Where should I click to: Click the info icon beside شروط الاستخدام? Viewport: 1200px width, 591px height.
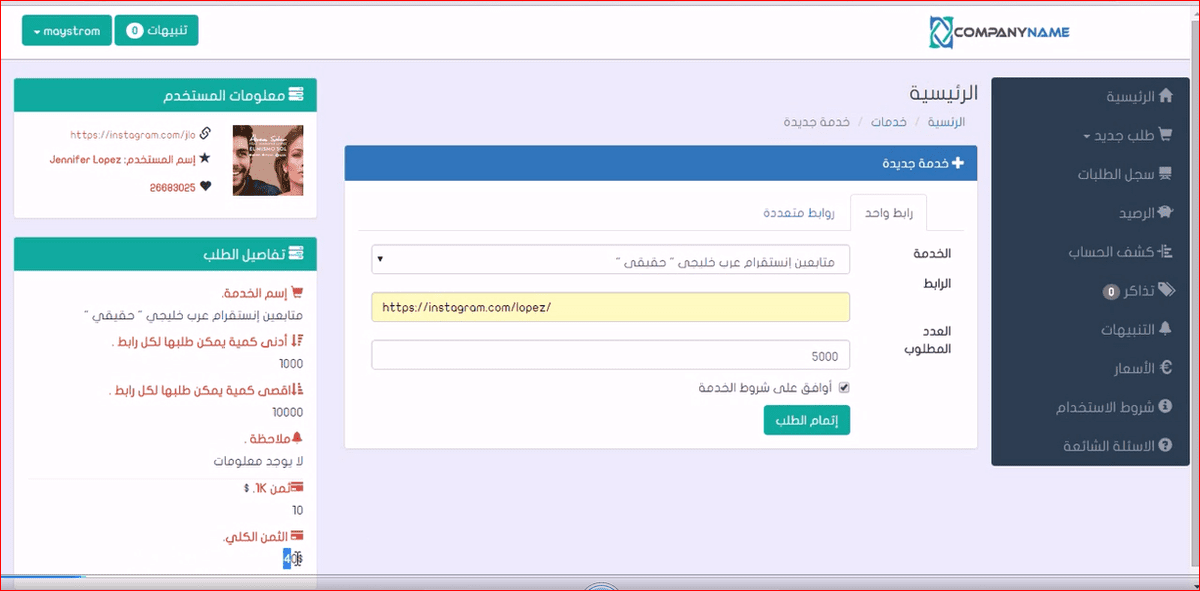tap(1165, 407)
